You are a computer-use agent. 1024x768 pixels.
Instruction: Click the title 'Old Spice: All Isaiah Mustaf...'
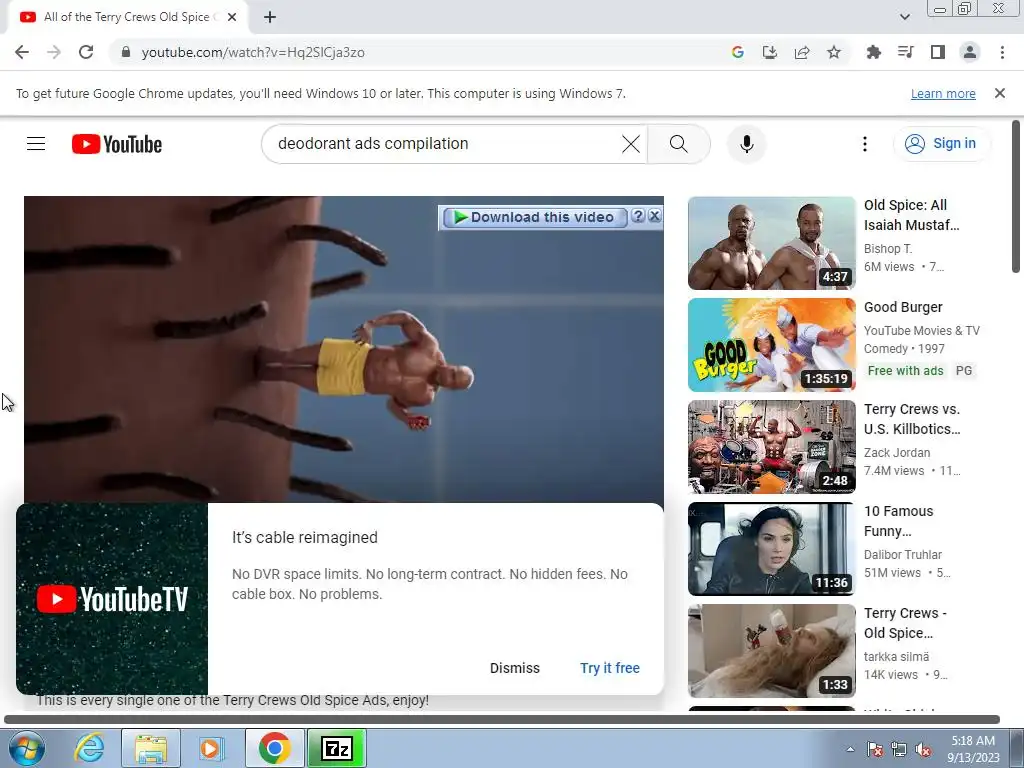[912, 215]
